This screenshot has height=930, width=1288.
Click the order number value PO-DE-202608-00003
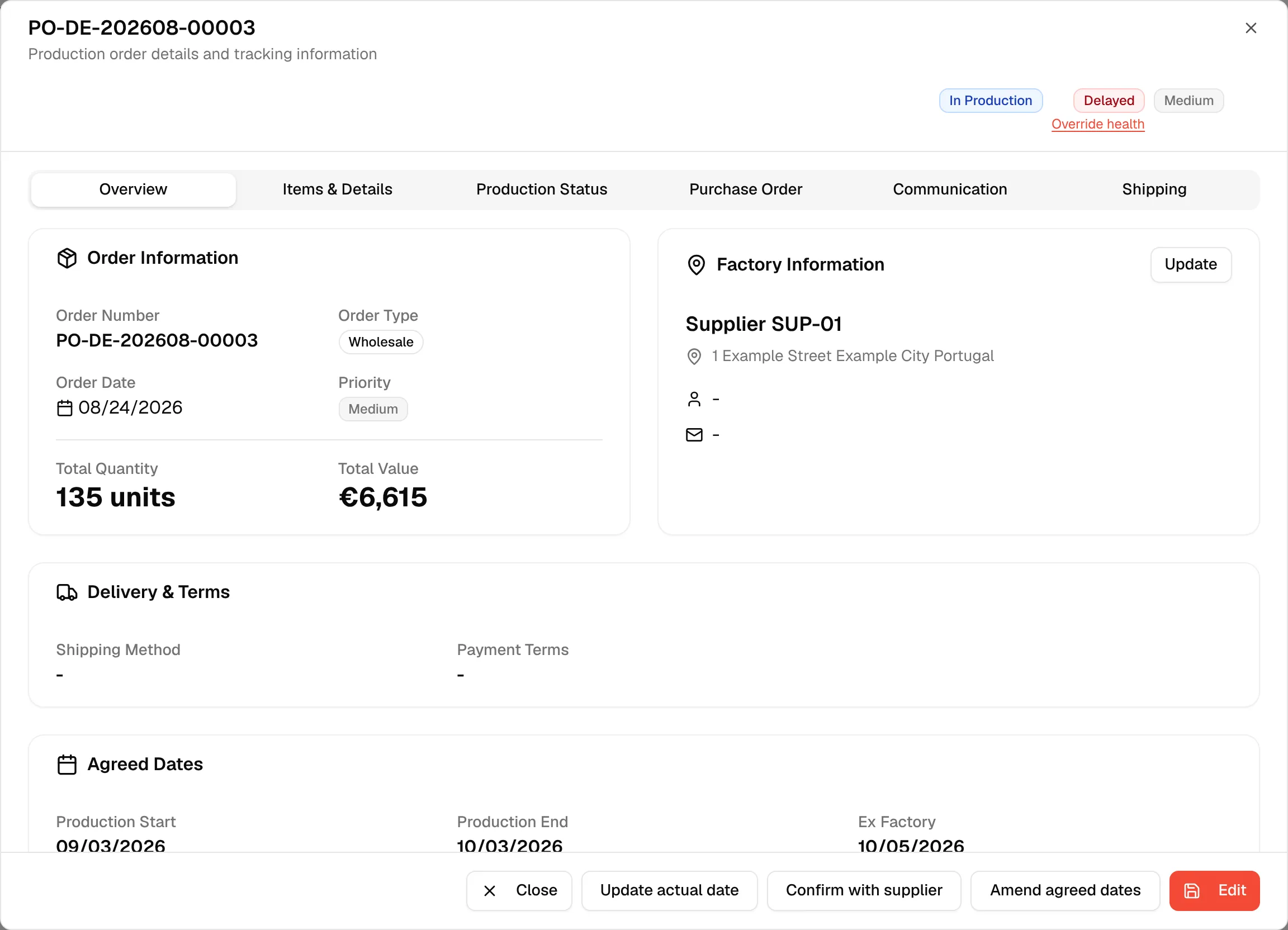[x=157, y=341]
